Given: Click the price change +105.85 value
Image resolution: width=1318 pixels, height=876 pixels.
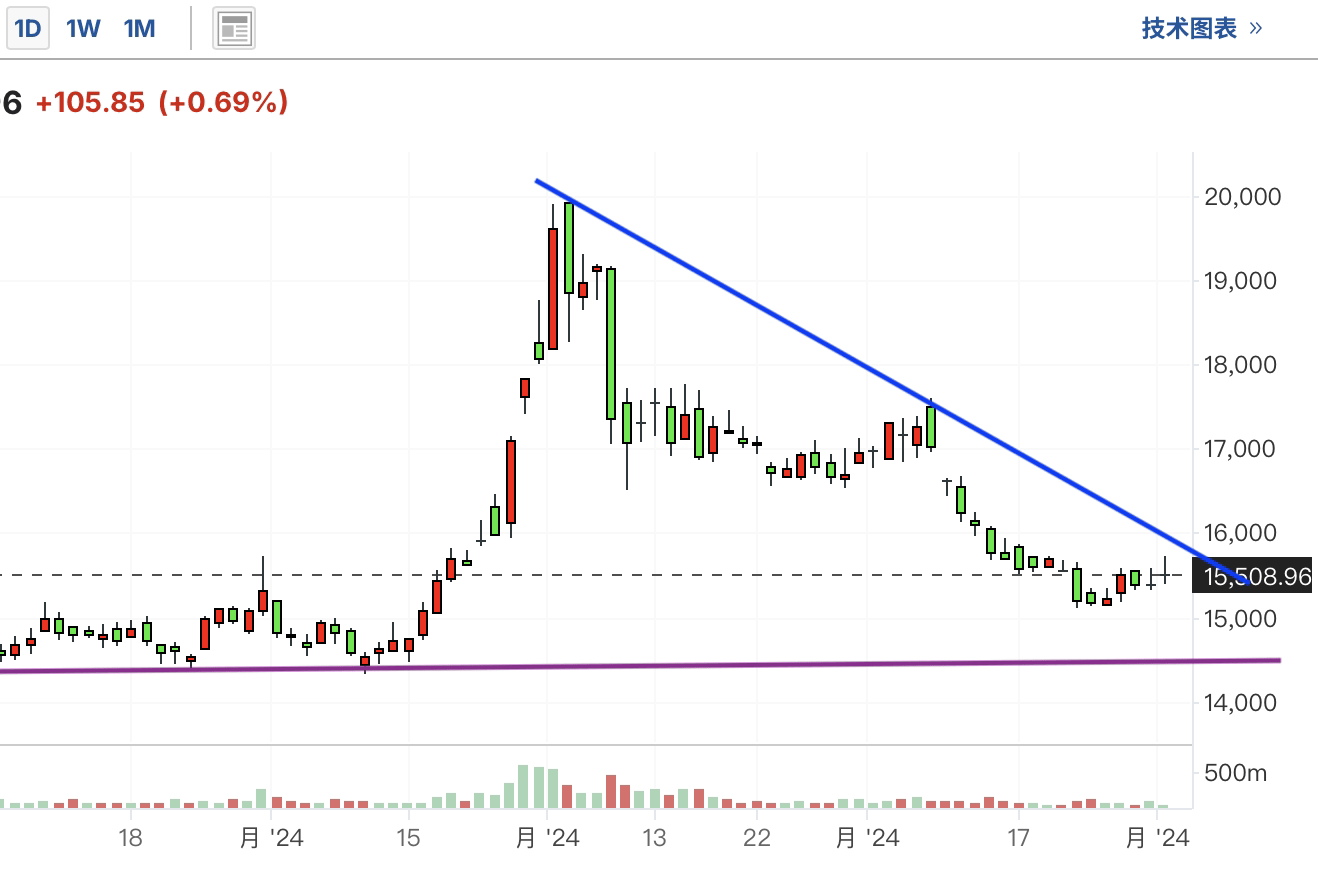Looking at the screenshot, I should tap(90, 102).
